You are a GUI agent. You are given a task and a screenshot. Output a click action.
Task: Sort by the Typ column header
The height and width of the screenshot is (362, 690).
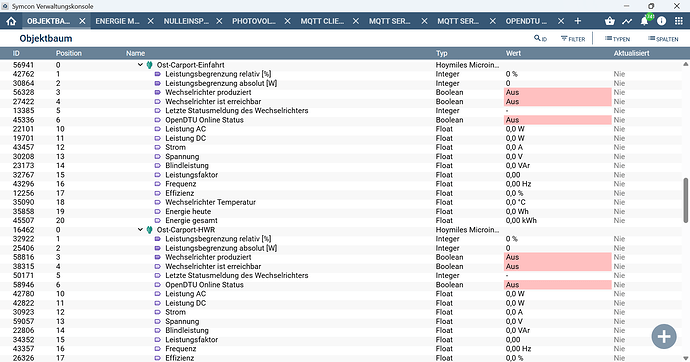coord(442,53)
